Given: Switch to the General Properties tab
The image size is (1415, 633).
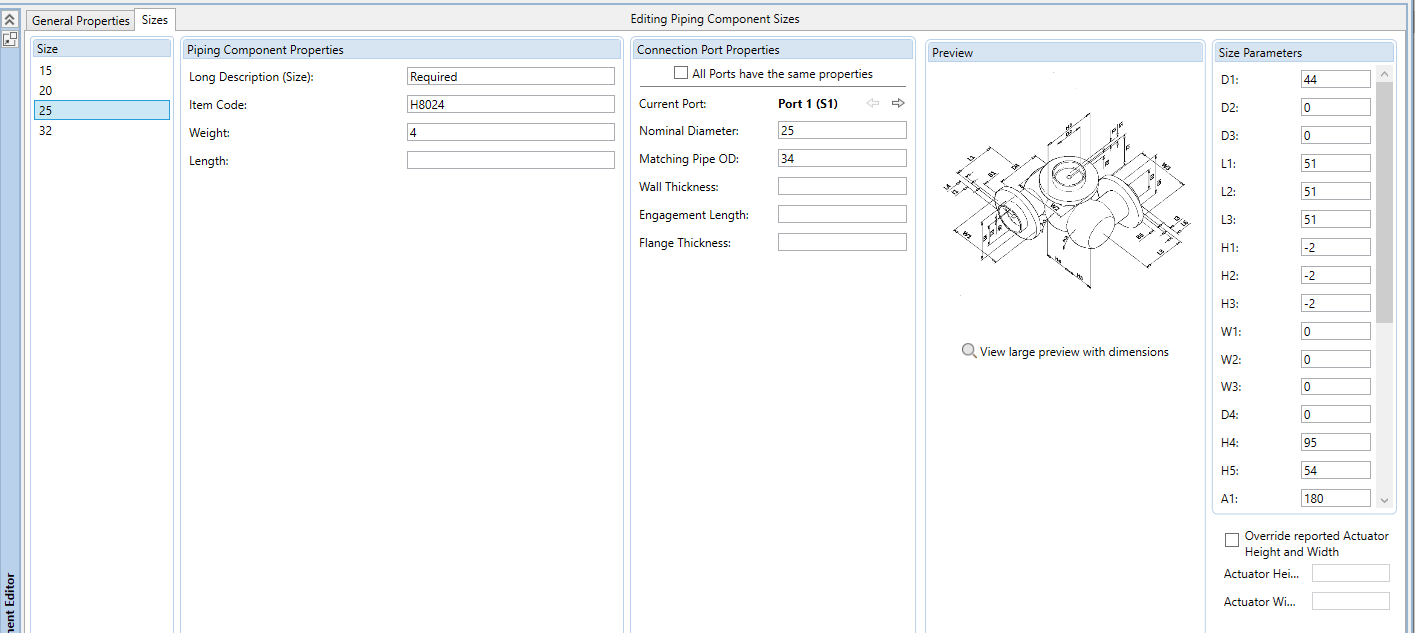Looking at the screenshot, I should (x=79, y=19).
